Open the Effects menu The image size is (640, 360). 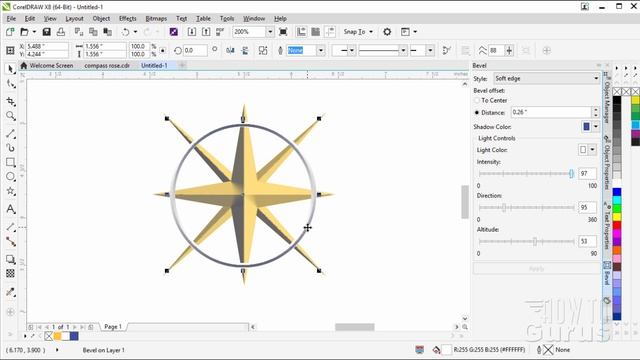point(127,19)
